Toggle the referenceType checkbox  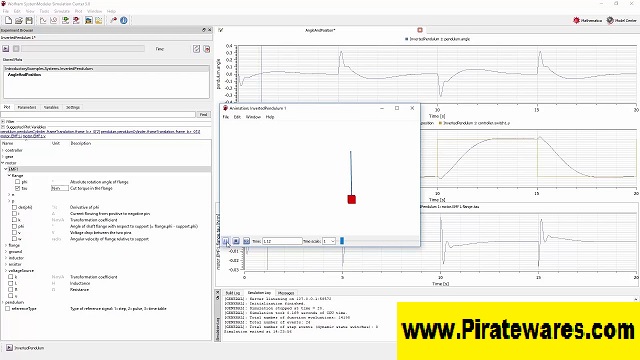coord(8,309)
